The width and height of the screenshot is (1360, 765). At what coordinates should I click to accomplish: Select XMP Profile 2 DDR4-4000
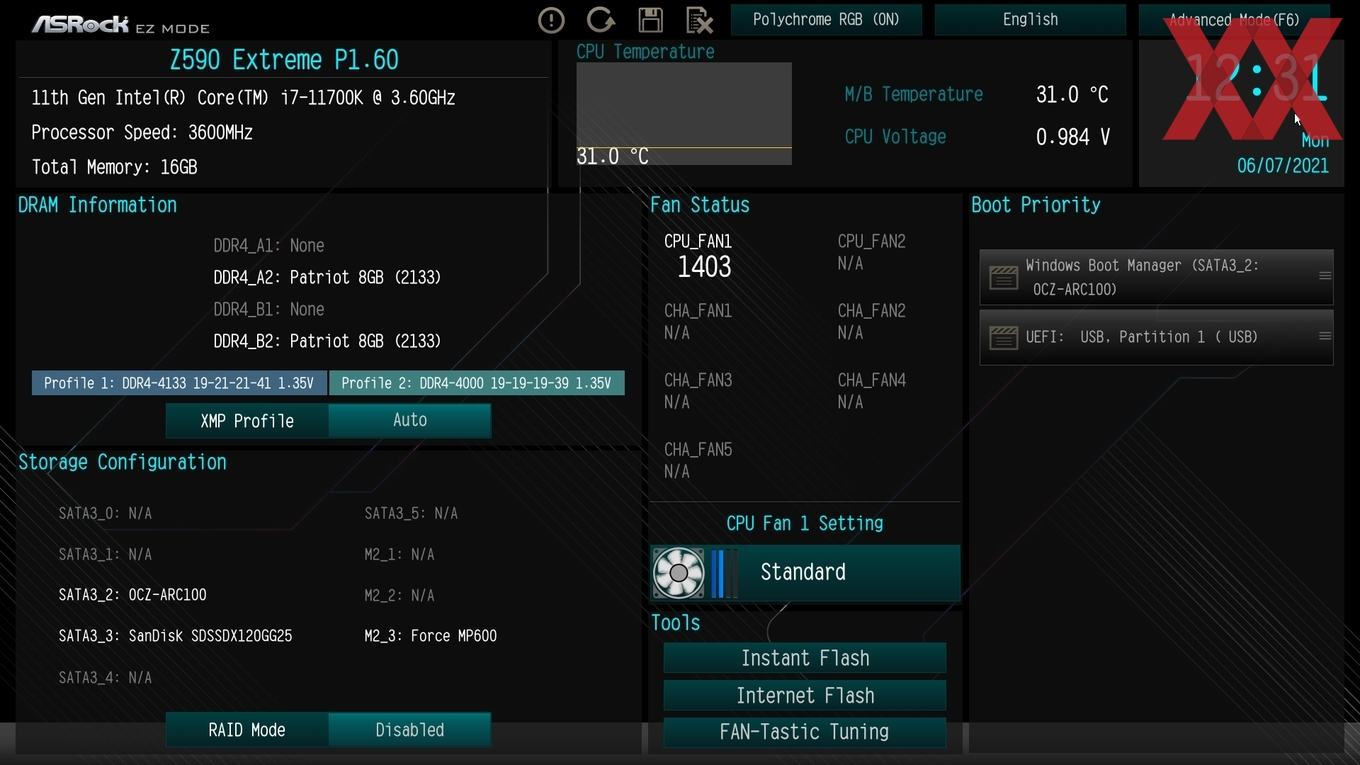(x=476, y=383)
